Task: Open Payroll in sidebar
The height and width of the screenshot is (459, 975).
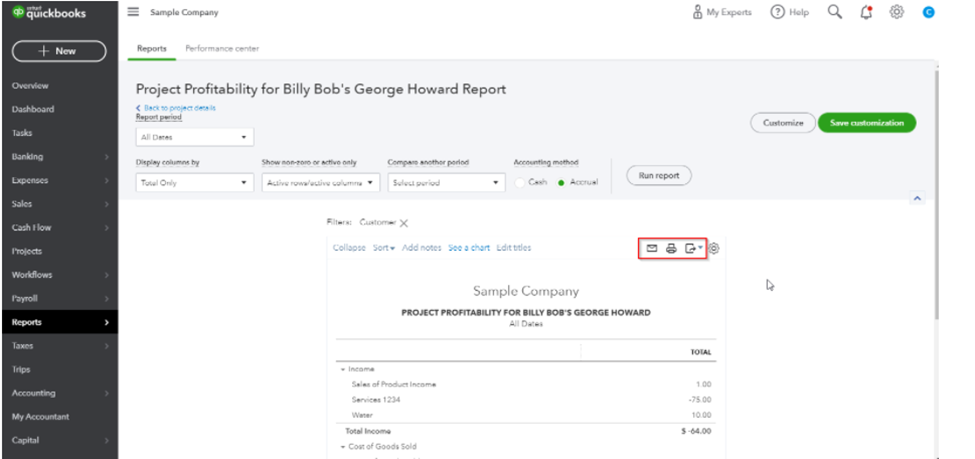Action: [x=59, y=299]
